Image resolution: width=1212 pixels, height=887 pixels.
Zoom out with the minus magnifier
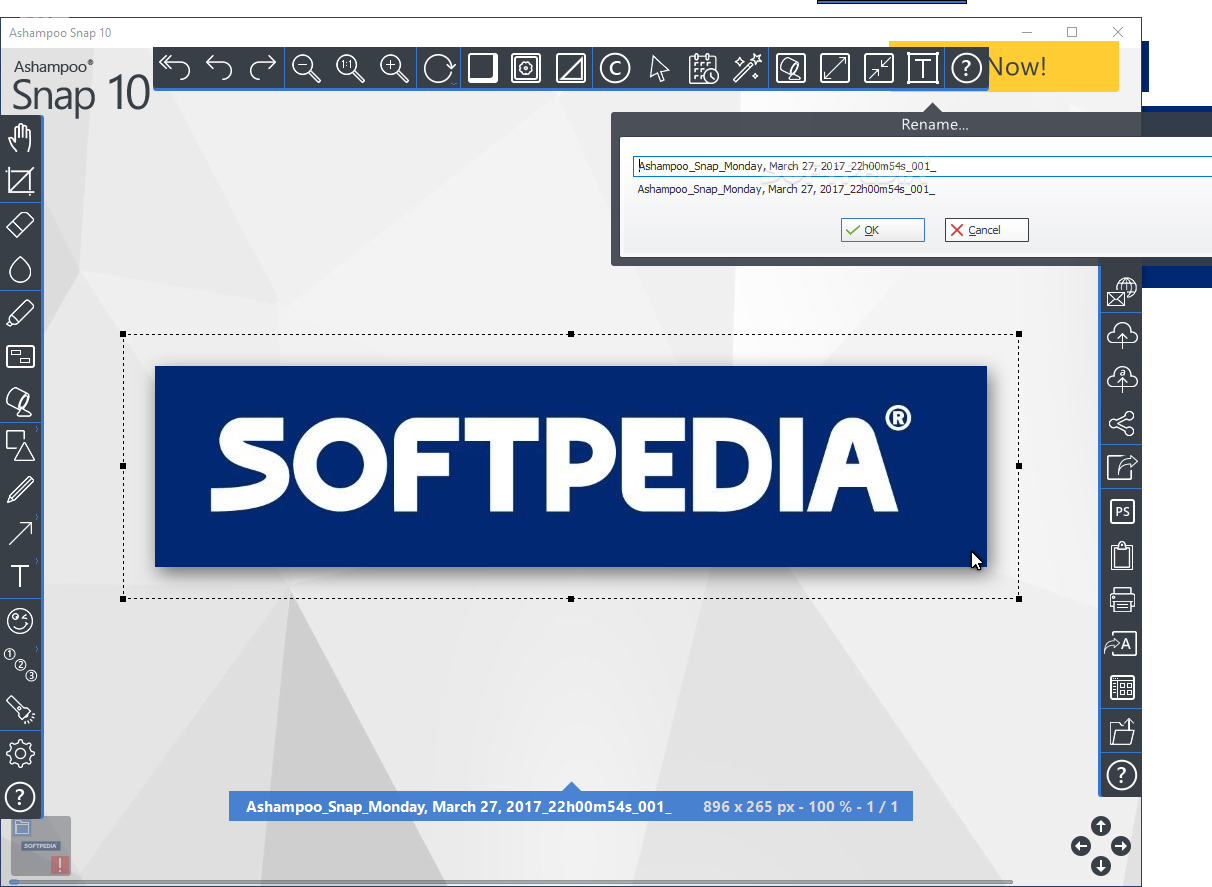tap(307, 68)
